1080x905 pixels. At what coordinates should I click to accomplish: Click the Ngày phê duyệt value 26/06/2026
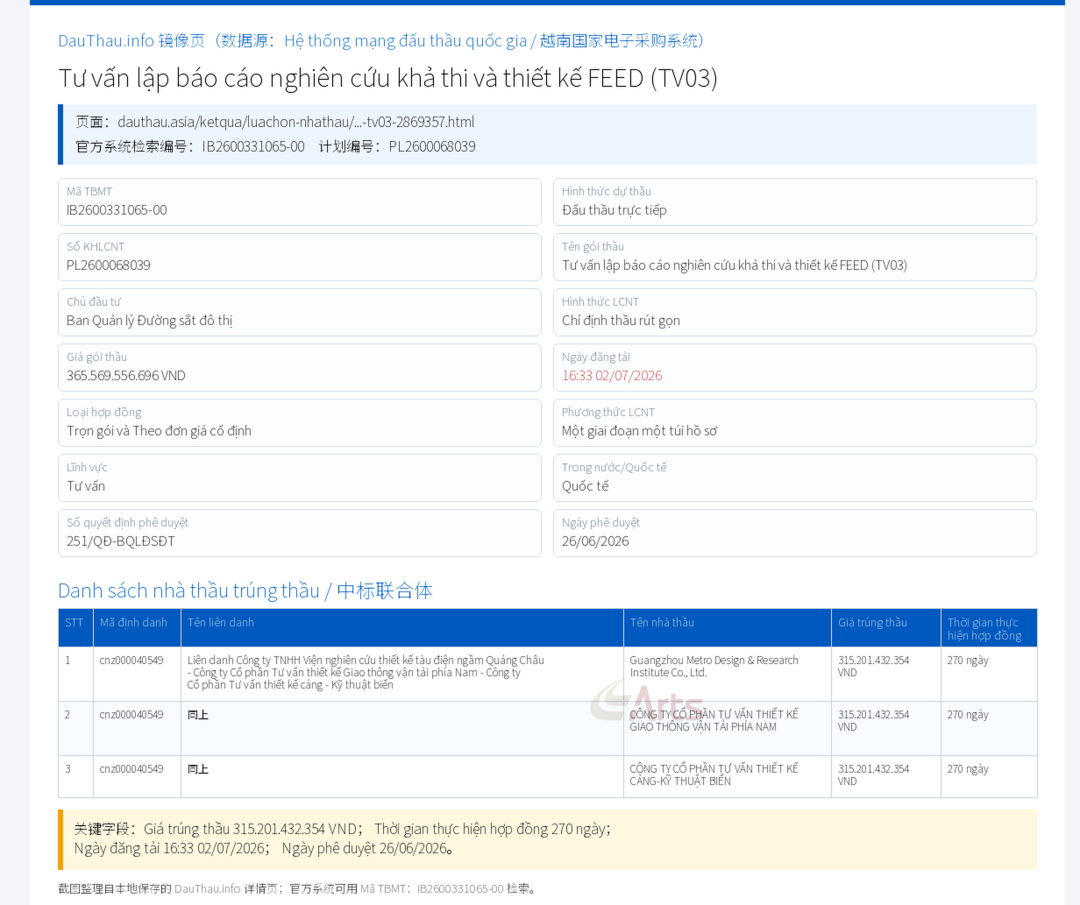coord(595,541)
